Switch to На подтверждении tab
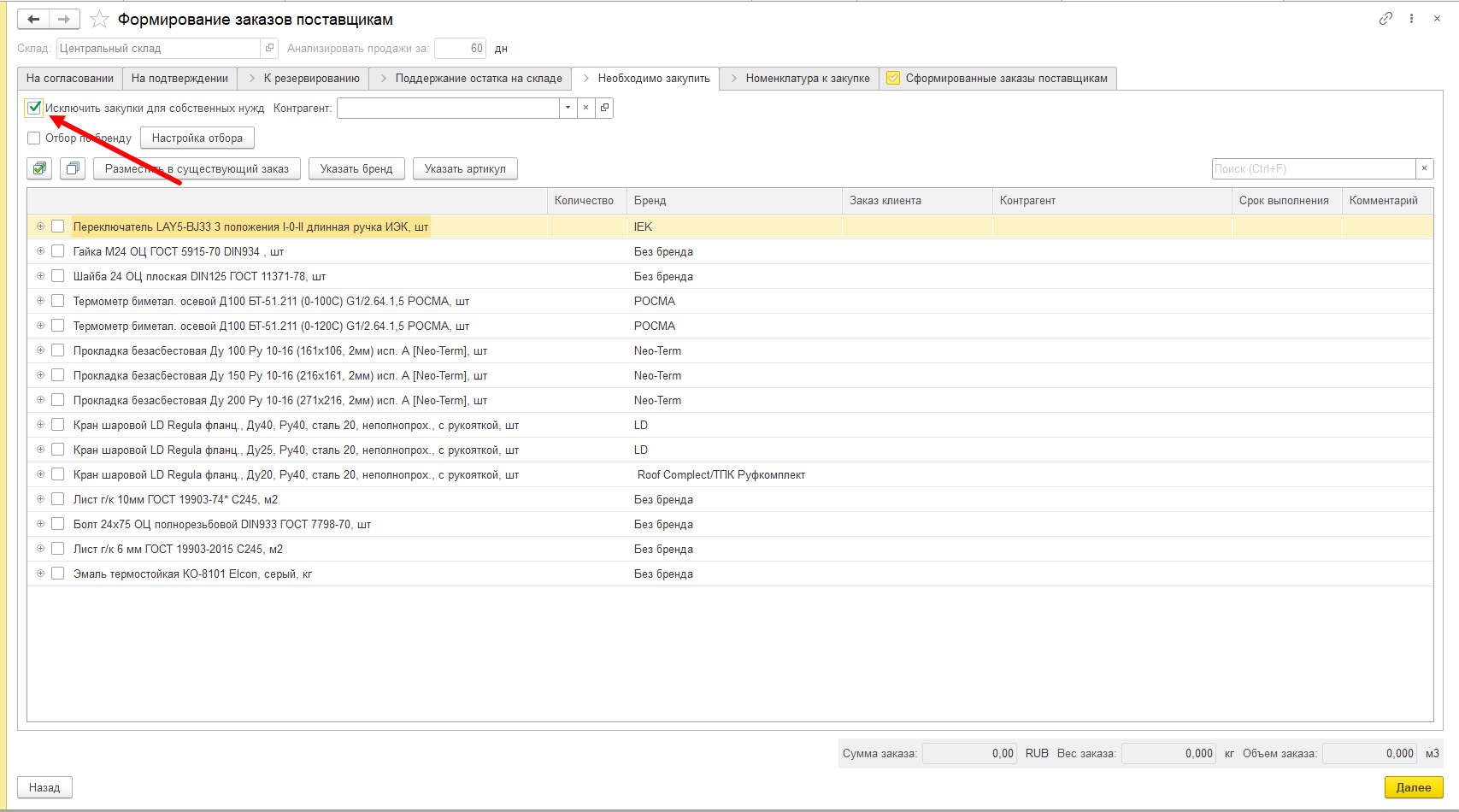 [179, 78]
